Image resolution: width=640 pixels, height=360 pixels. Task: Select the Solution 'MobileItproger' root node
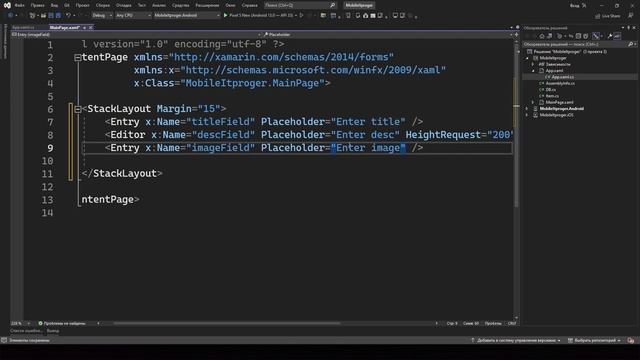click(x=567, y=52)
